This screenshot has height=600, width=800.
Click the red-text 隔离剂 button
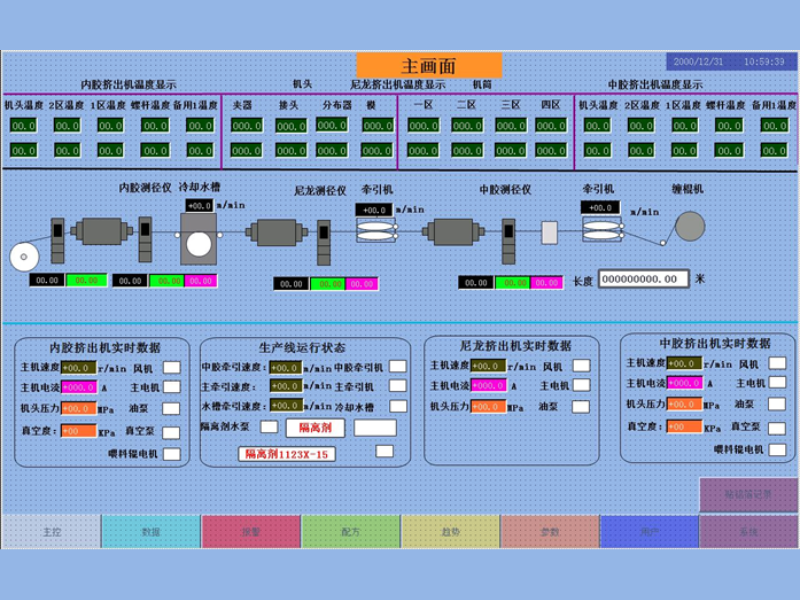[315, 428]
